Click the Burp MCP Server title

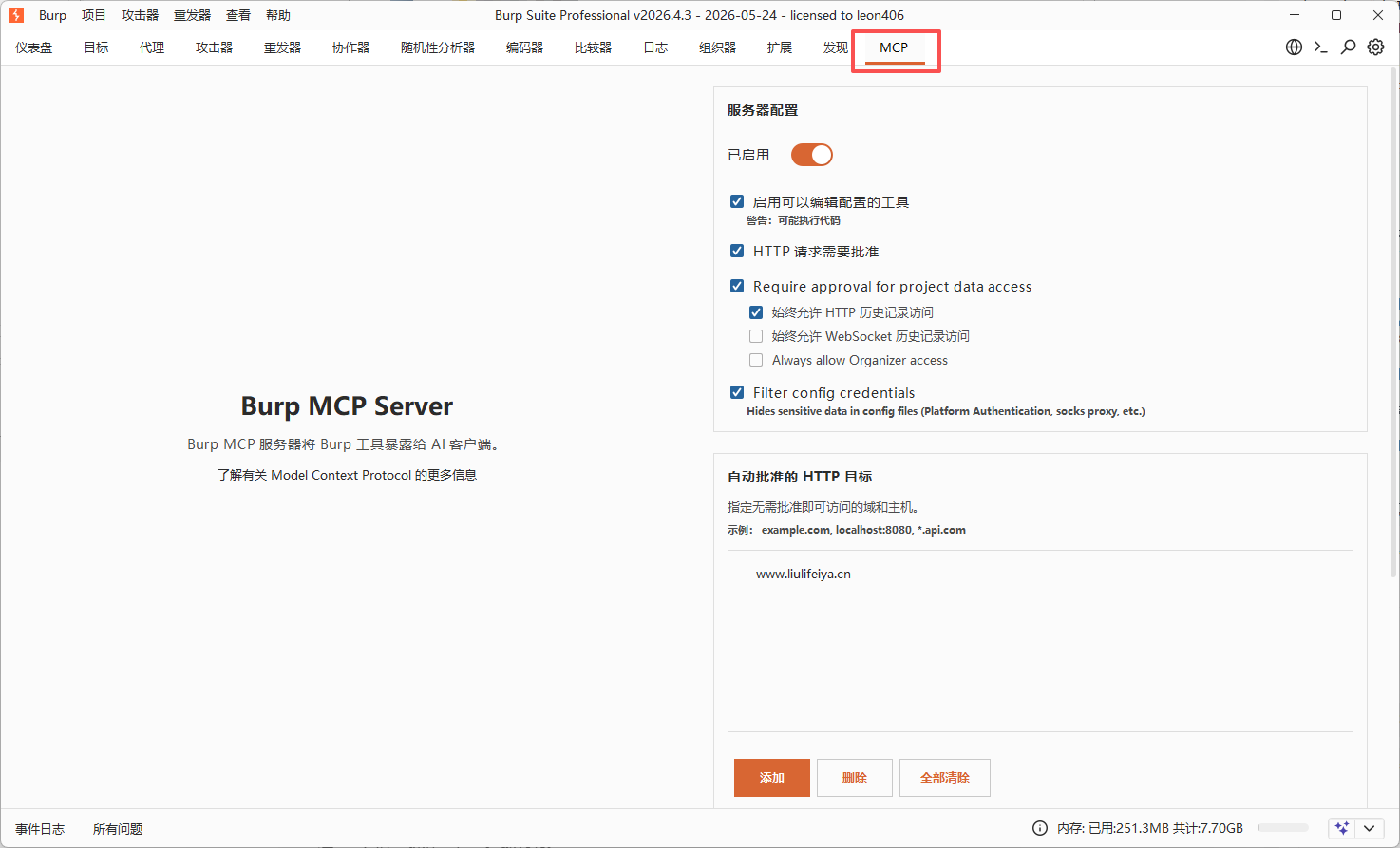[x=347, y=406]
